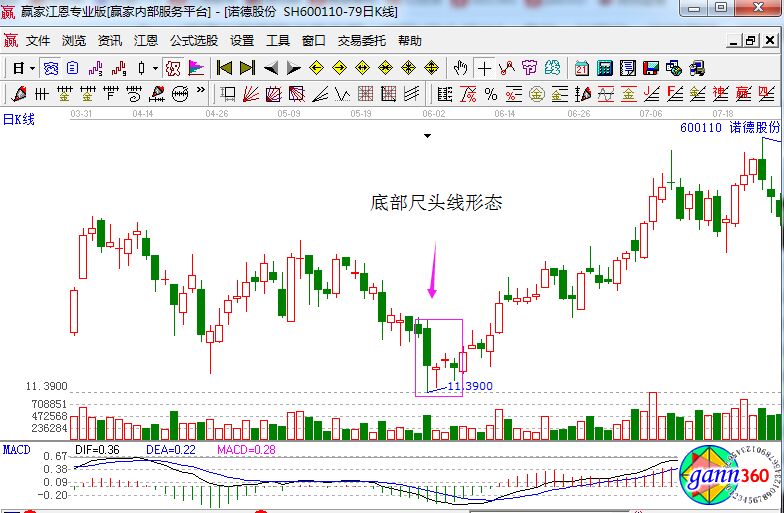784x513 pixels.
Task: Click the red floppy disk save icon
Action: click(651, 68)
